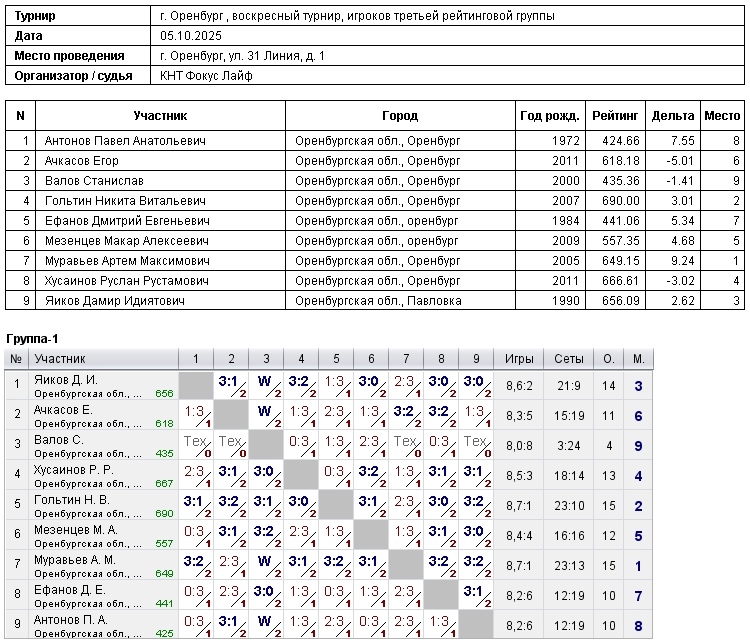Click the organizer value 'КНТ Фокус Лайф'

click(206, 75)
